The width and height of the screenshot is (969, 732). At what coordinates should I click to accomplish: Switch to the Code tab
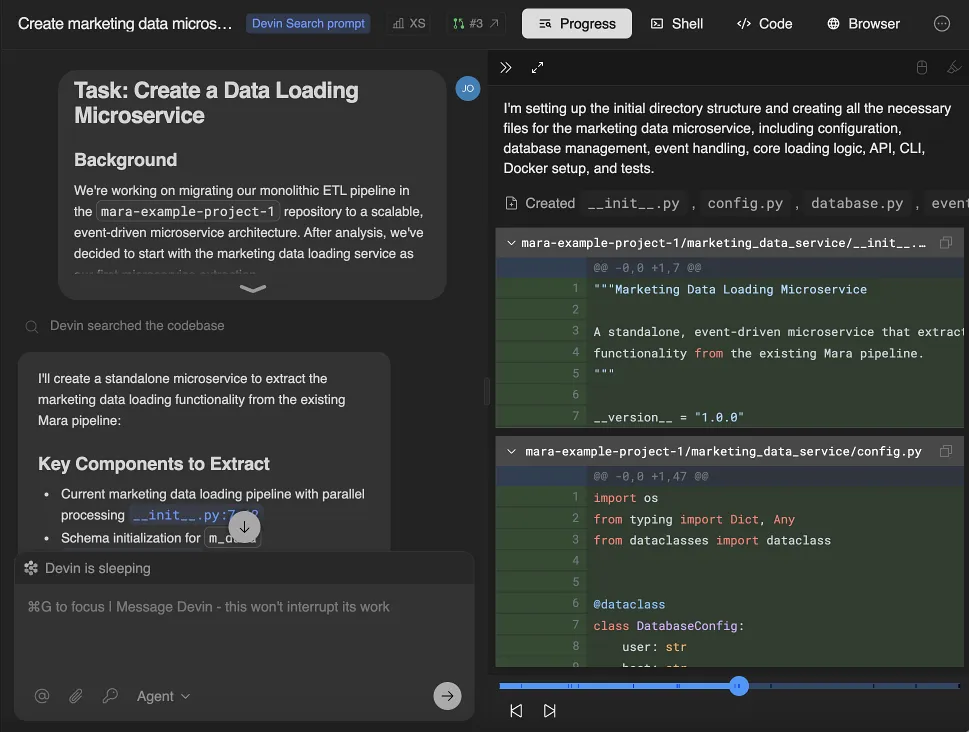tap(764, 23)
